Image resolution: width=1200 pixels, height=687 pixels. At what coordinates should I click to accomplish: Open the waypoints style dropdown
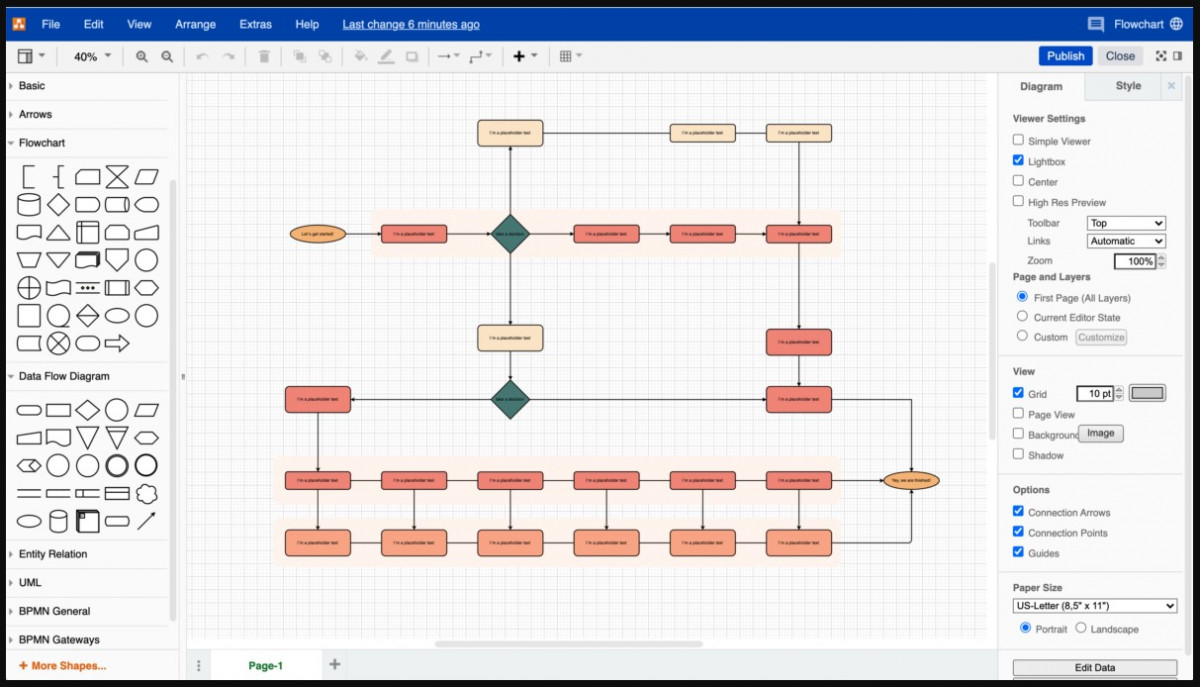point(481,57)
